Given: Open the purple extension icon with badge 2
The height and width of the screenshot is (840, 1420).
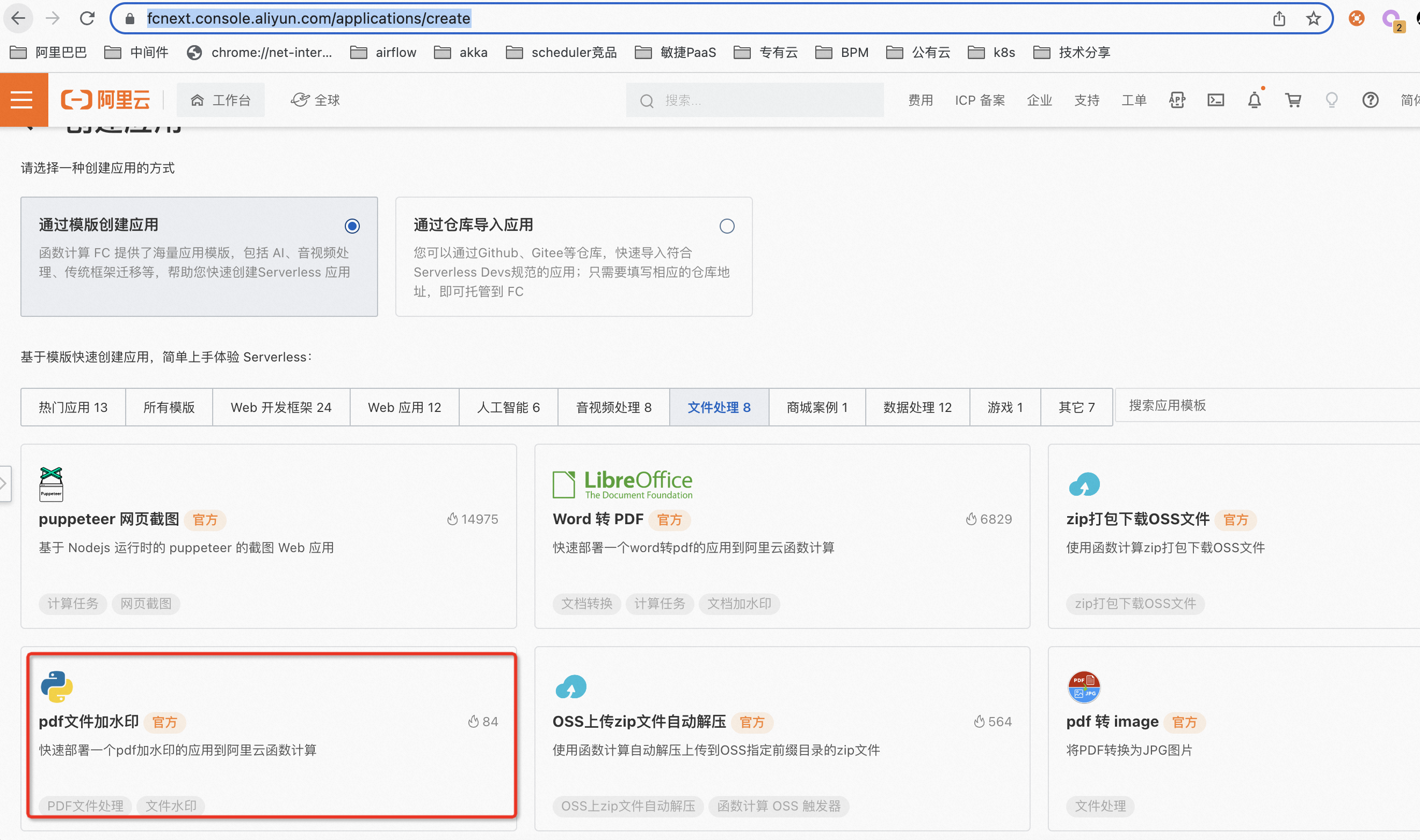Looking at the screenshot, I should 1392,20.
